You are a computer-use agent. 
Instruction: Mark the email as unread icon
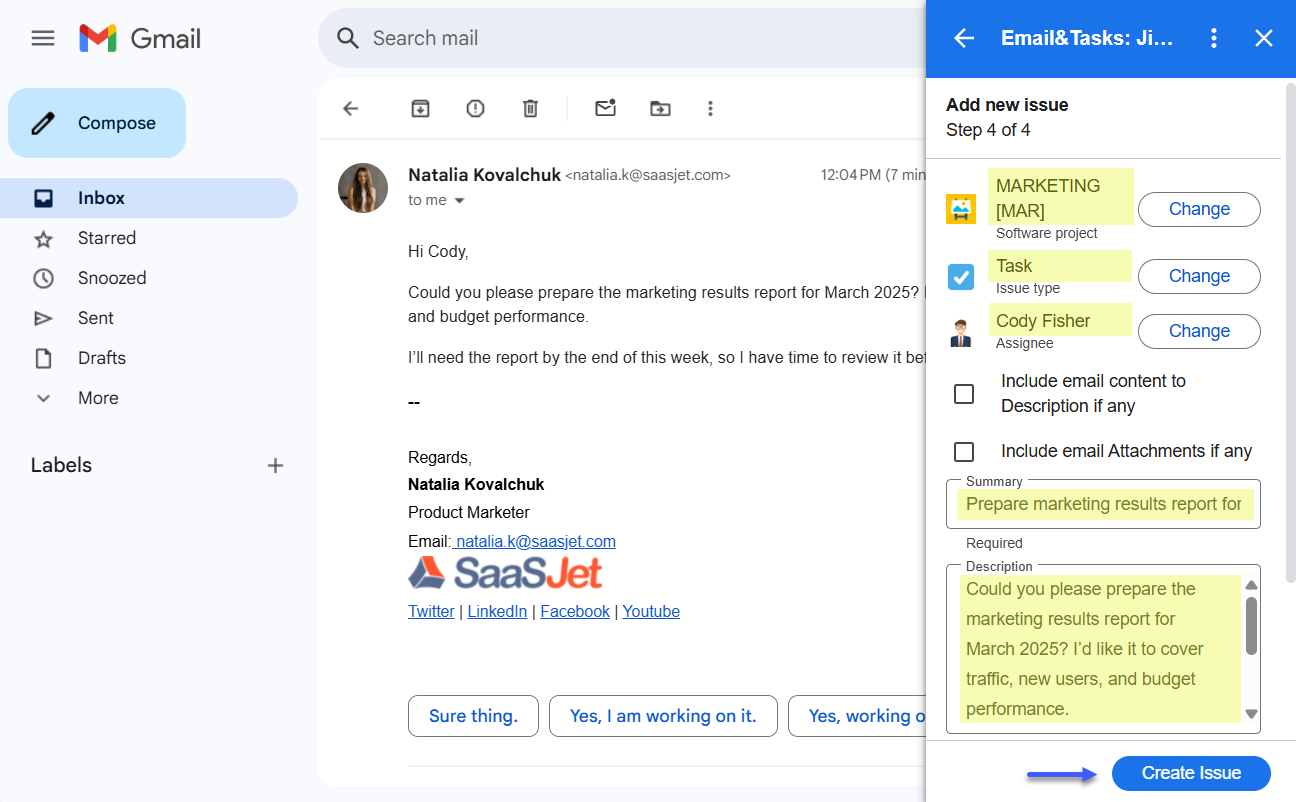pyautogui.click(x=605, y=108)
